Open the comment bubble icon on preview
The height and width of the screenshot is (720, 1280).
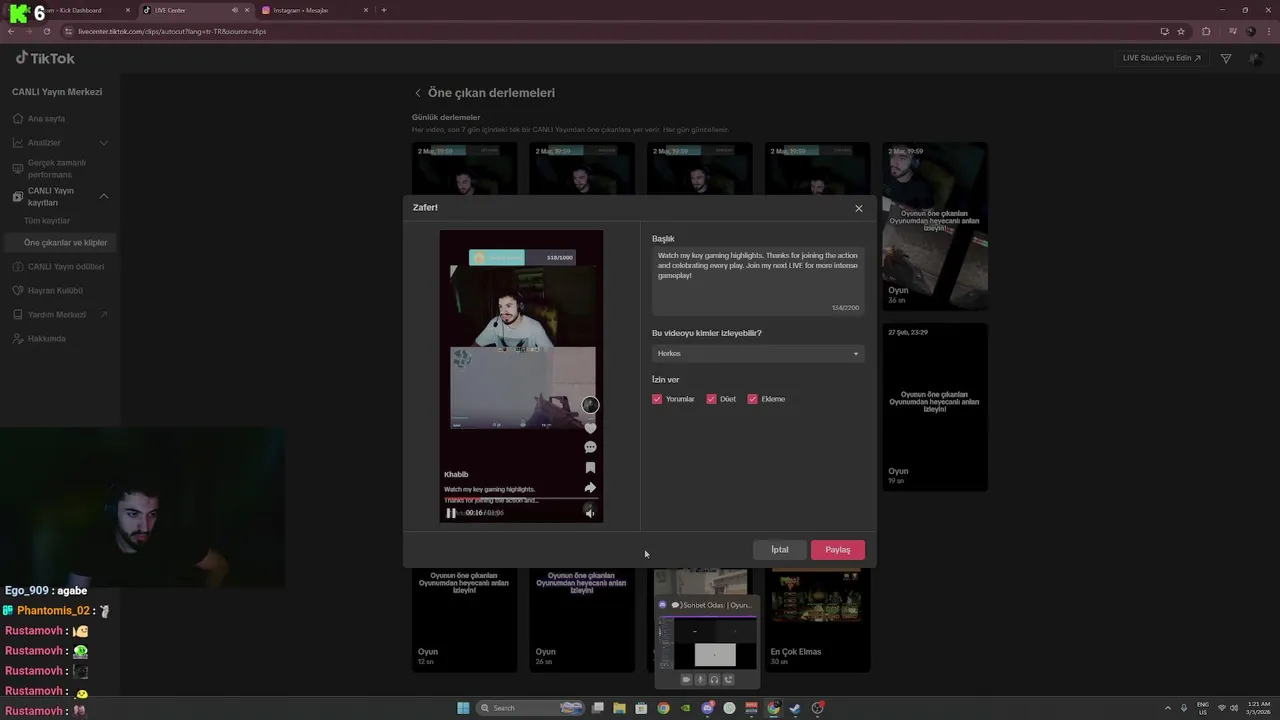click(x=590, y=447)
